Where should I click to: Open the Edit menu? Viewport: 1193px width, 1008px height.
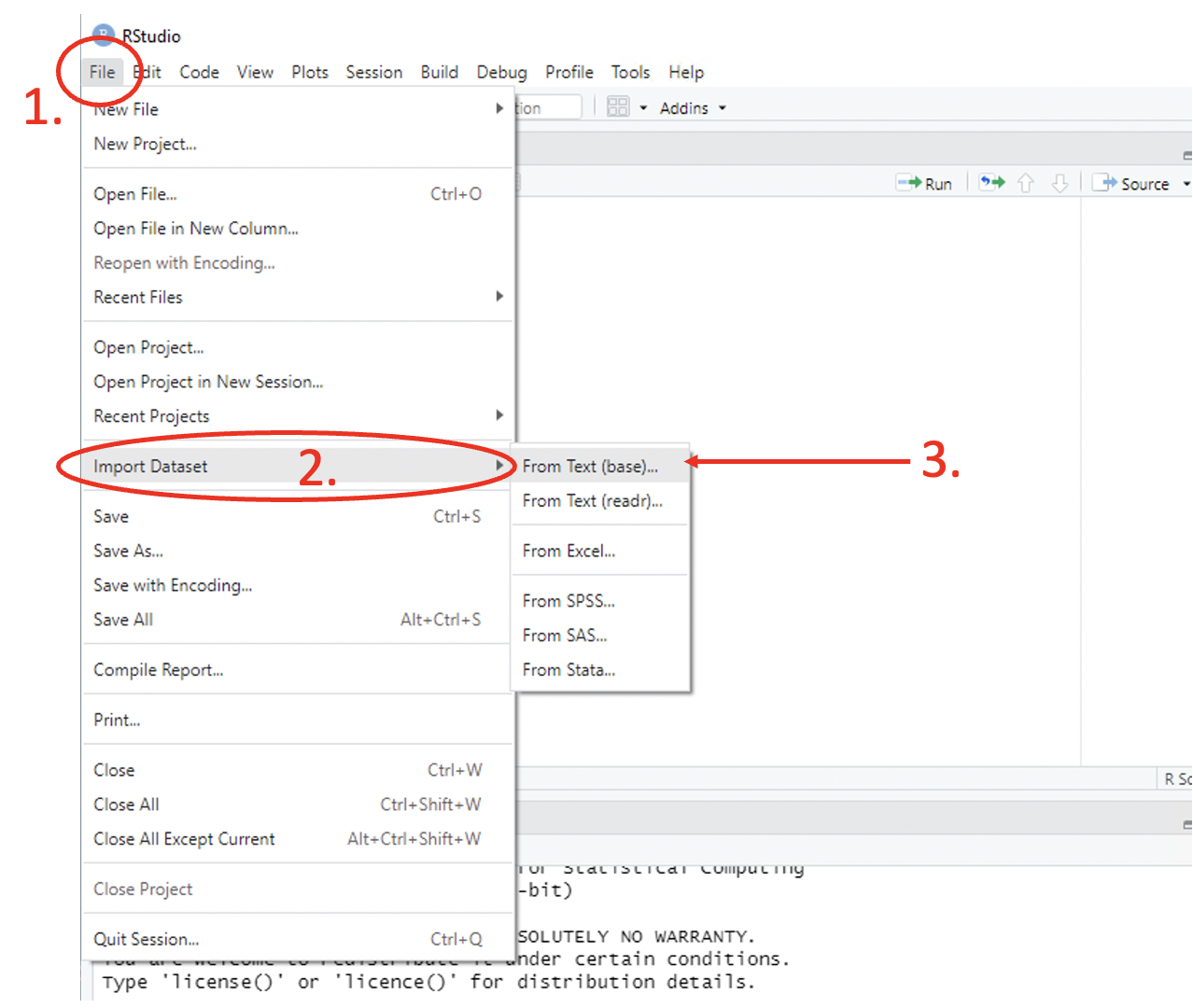(x=147, y=72)
